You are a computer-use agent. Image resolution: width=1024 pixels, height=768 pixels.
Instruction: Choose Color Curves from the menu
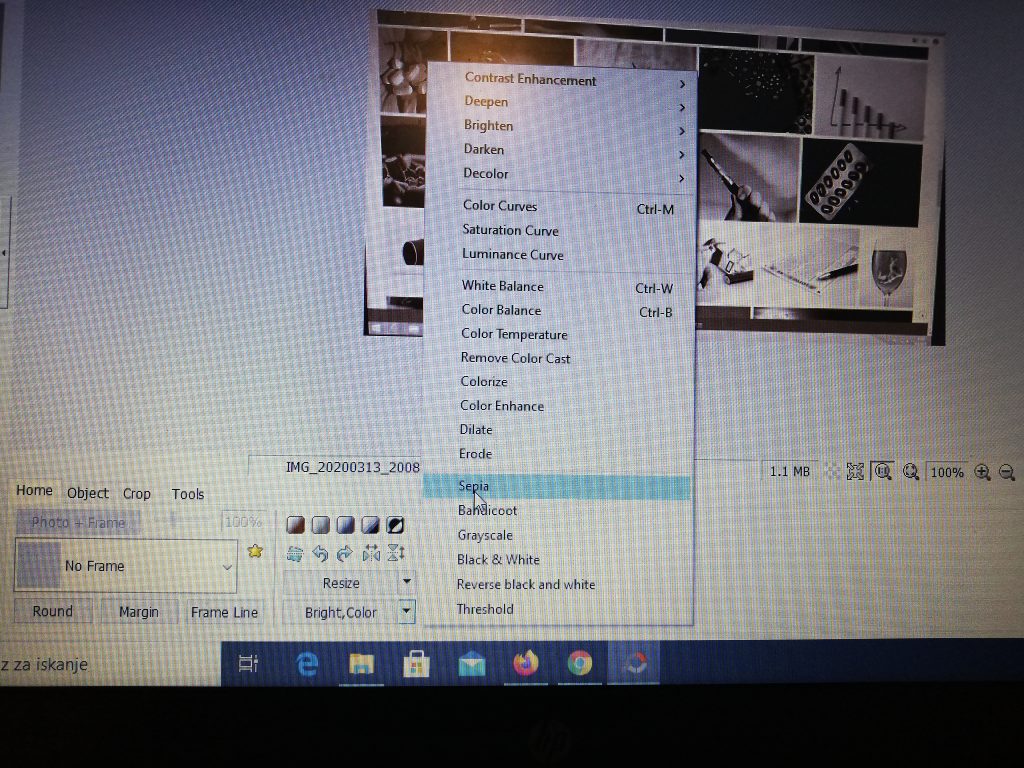point(558,206)
